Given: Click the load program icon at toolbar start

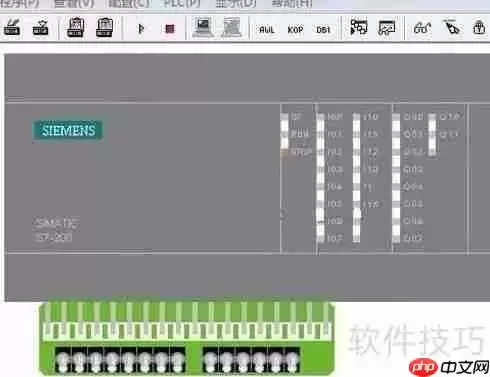Looking at the screenshot, I should pos(12,28).
